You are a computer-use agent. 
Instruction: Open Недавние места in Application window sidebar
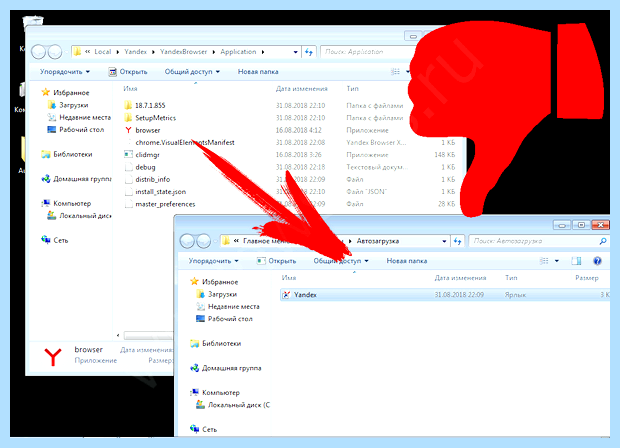coord(79,117)
